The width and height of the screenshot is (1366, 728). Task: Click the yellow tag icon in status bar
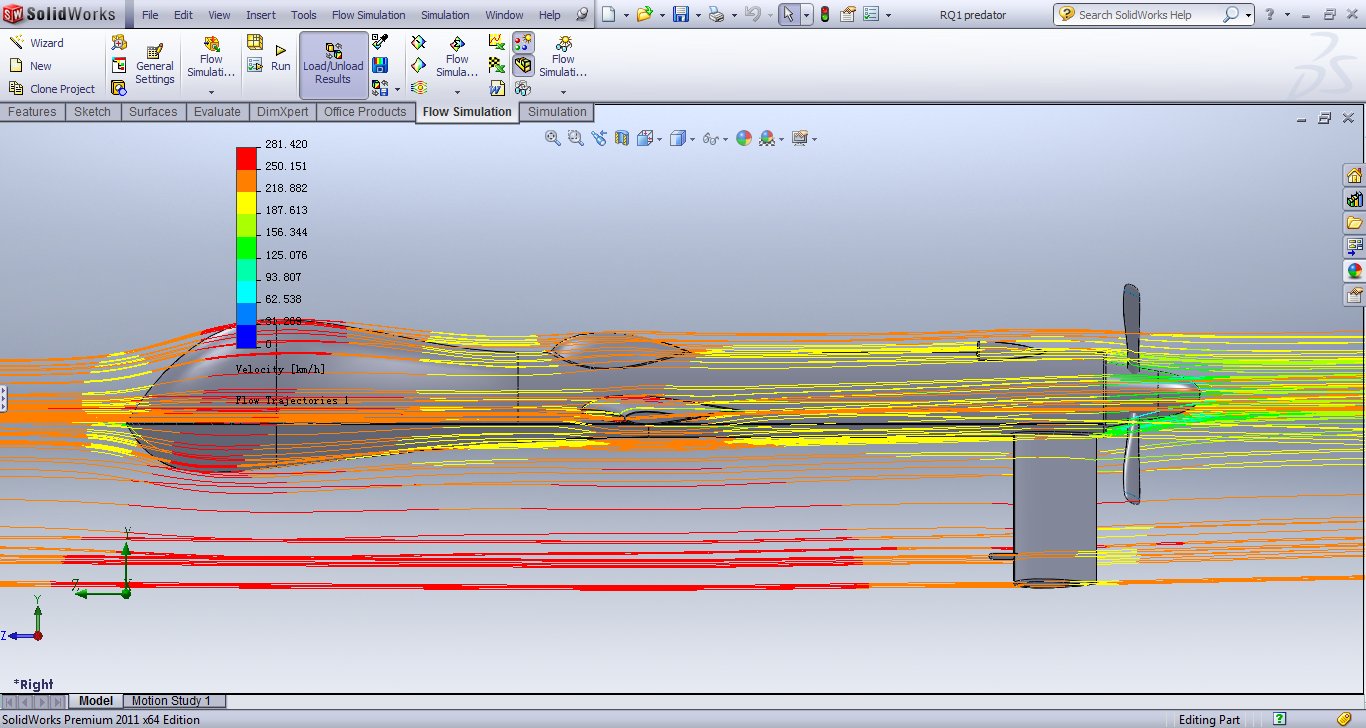tap(1344, 719)
